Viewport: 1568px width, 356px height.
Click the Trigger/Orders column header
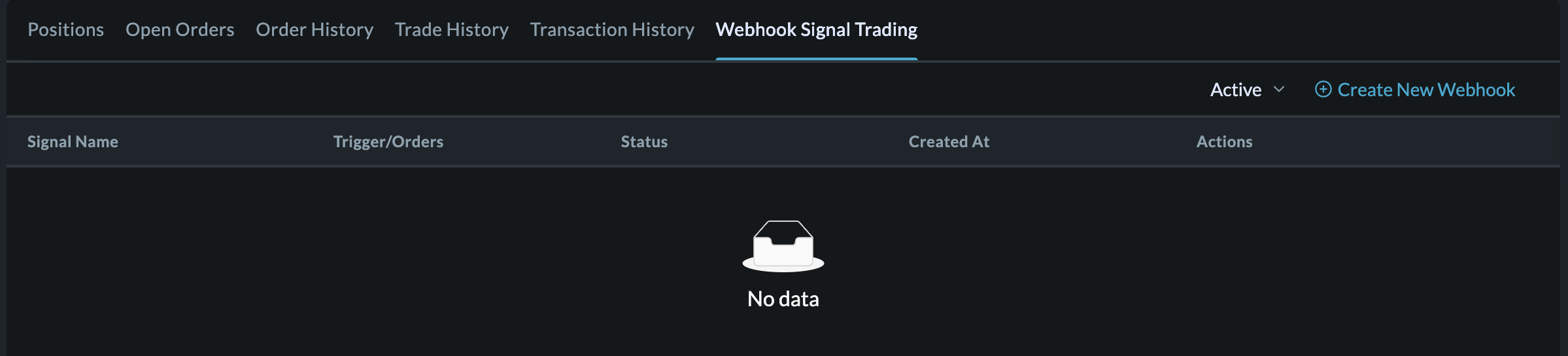point(388,141)
